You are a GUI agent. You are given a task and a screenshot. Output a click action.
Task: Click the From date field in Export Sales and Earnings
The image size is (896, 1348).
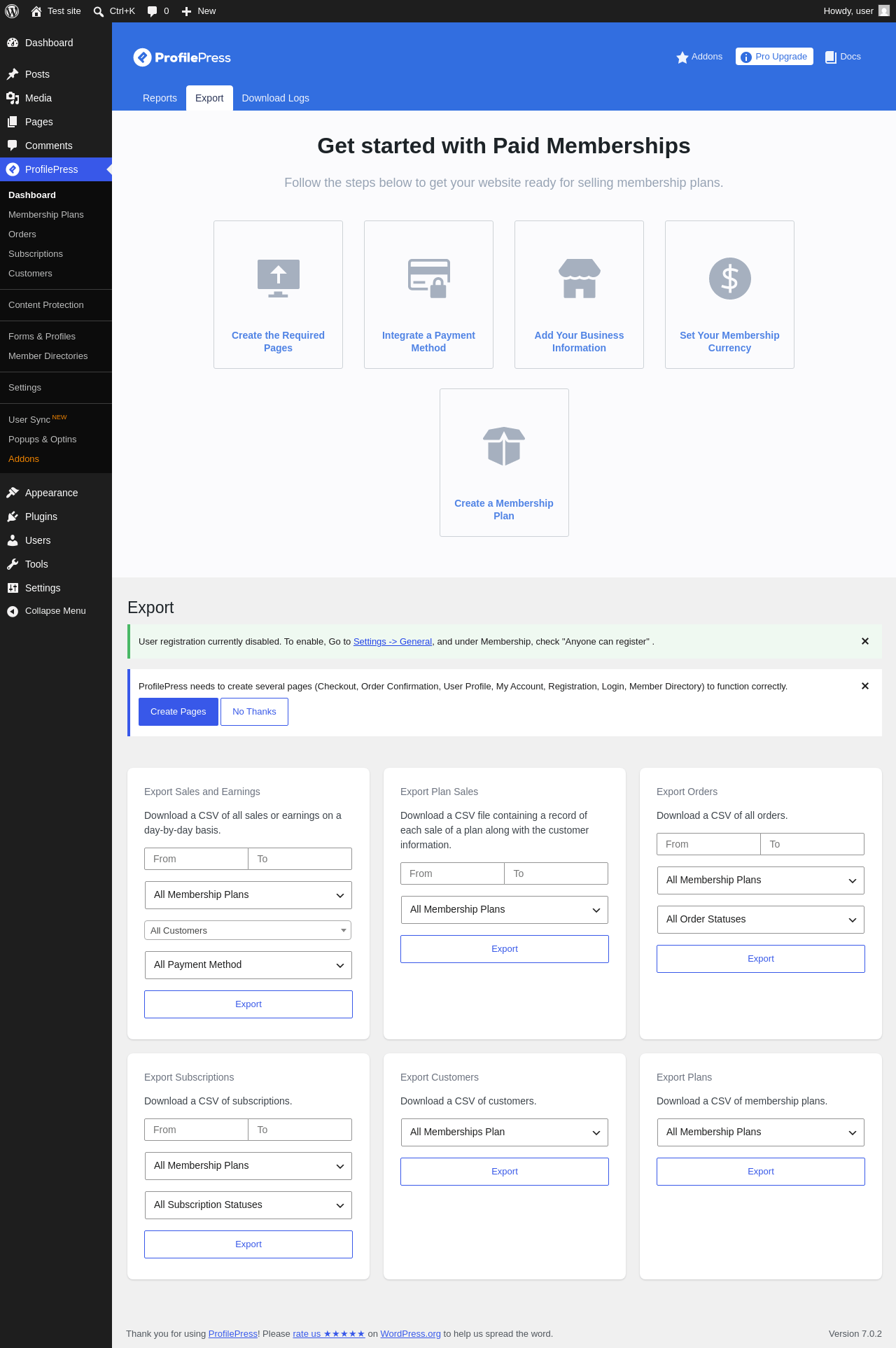197,859
